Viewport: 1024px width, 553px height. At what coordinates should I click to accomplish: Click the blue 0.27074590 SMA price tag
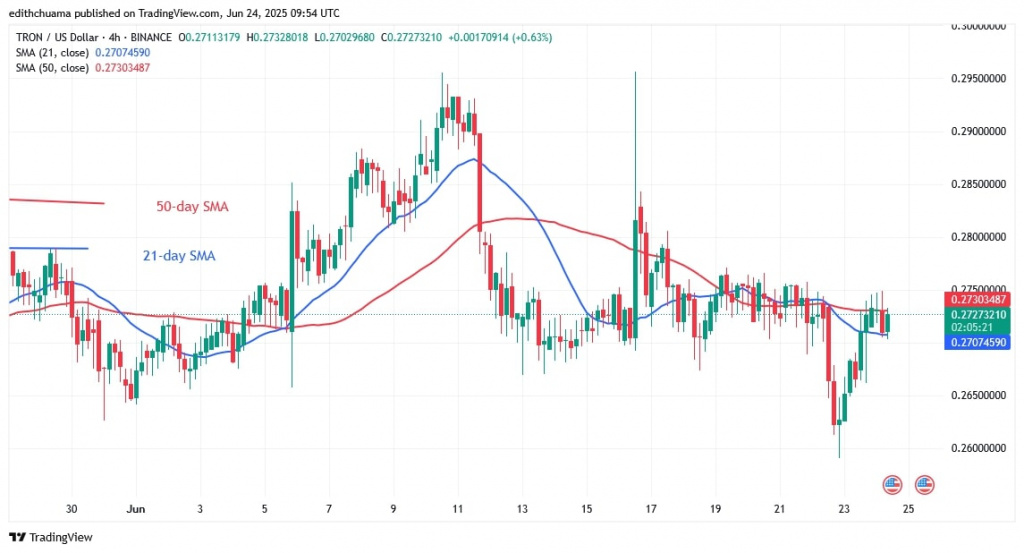pos(980,341)
